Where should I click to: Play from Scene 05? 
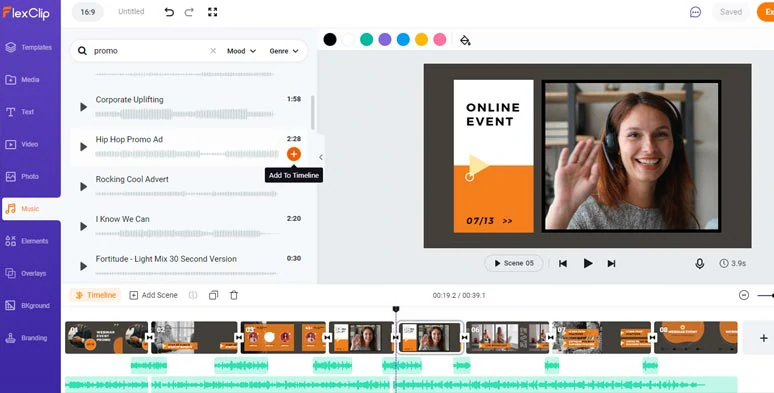[514, 263]
